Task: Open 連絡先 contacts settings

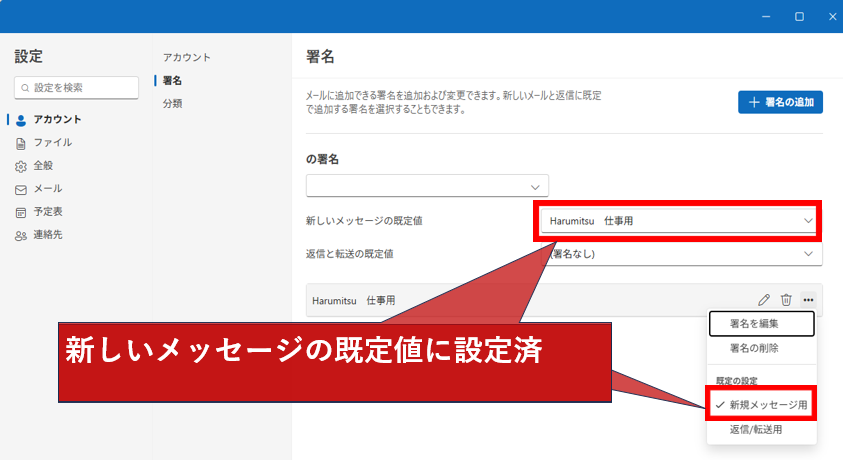Action: pyautogui.click(x=48, y=235)
